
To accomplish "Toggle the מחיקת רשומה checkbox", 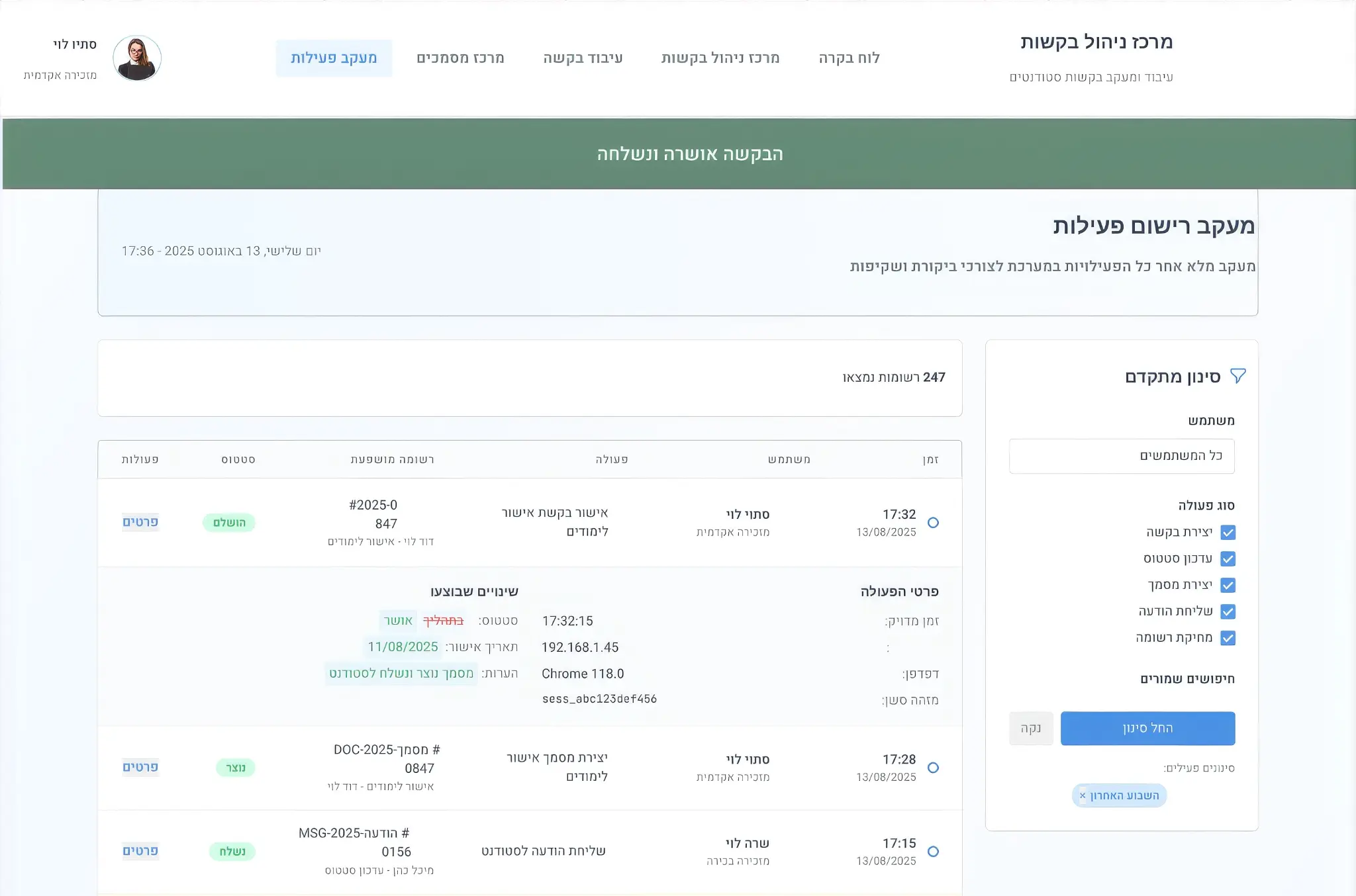I will coord(1228,638).
